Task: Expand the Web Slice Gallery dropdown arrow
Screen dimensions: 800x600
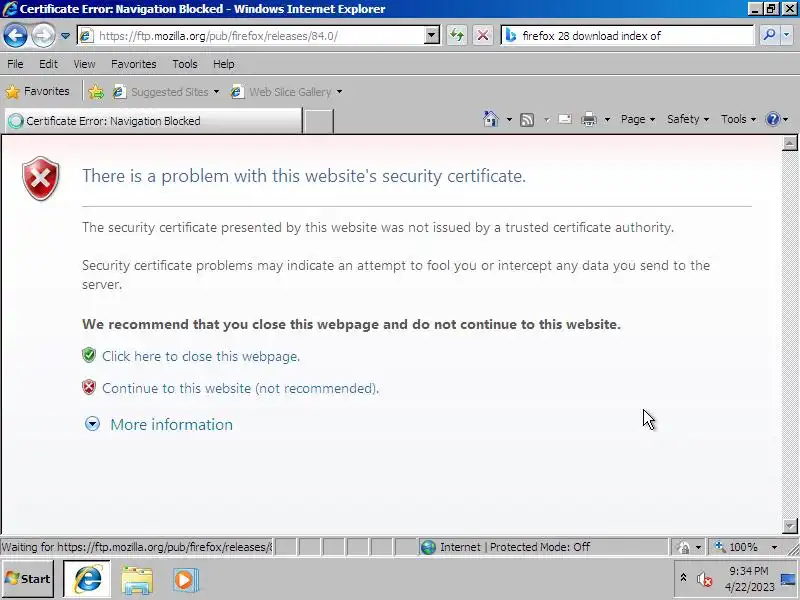Action: coord(339,92)
